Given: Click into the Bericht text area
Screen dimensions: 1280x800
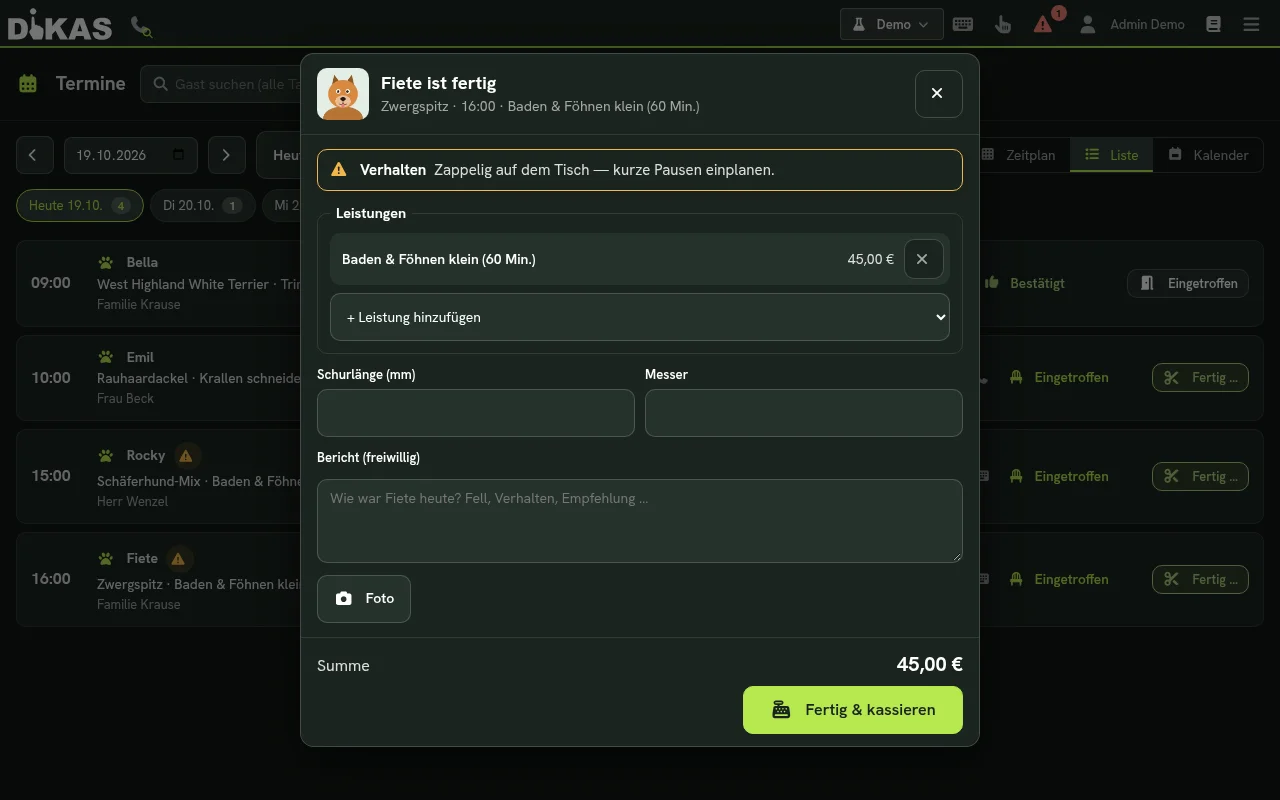Looking at the screenshot, I should pyautogui.click(x=640, y=521).
